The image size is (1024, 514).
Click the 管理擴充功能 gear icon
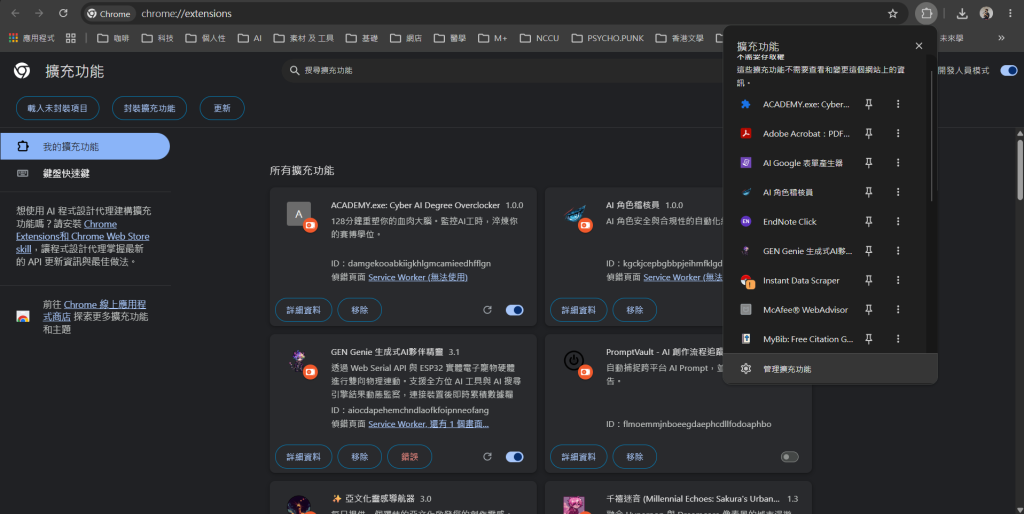(x=746, y=369)
